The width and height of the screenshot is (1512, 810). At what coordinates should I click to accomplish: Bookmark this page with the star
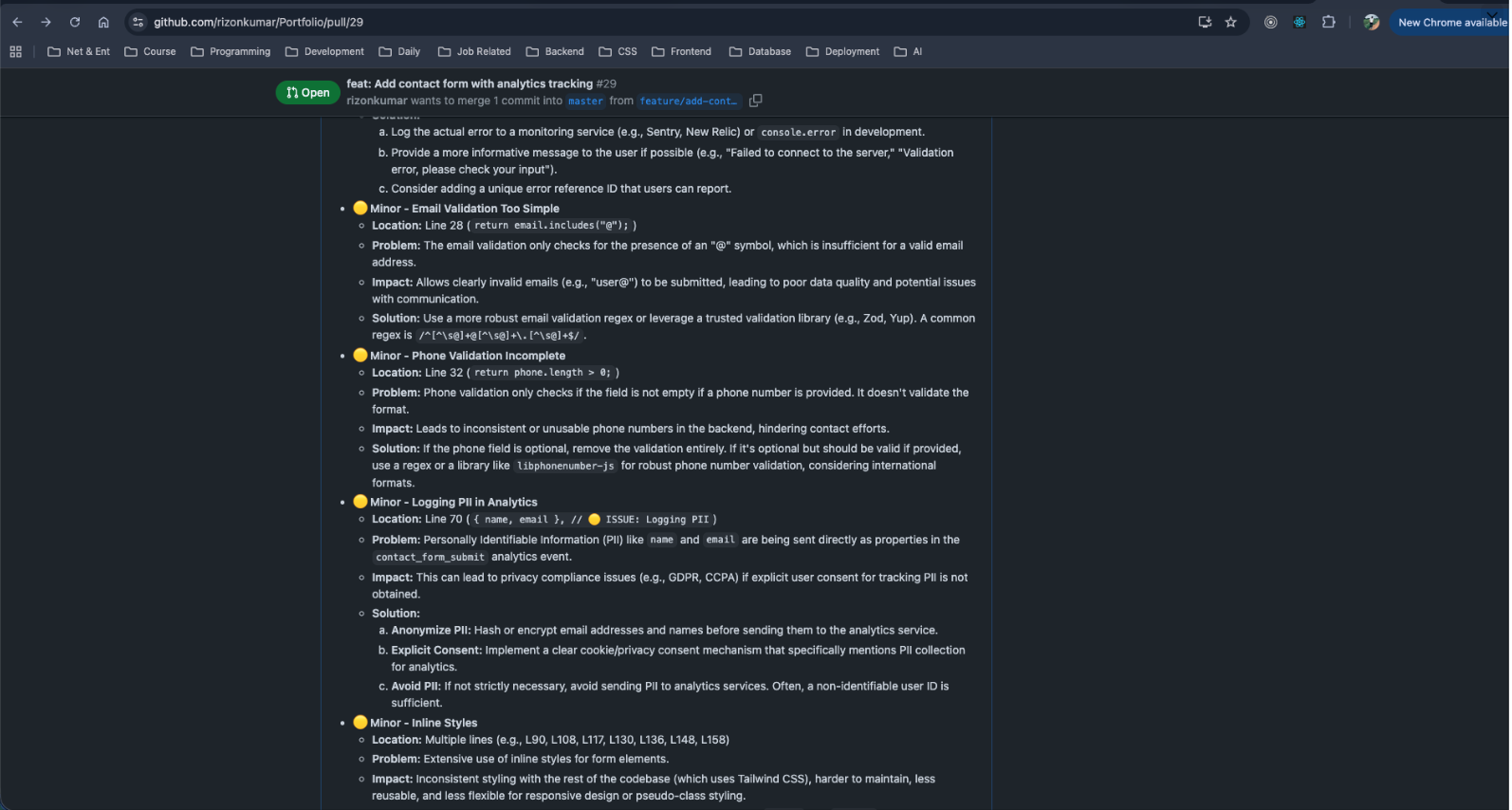(1231, 22)
